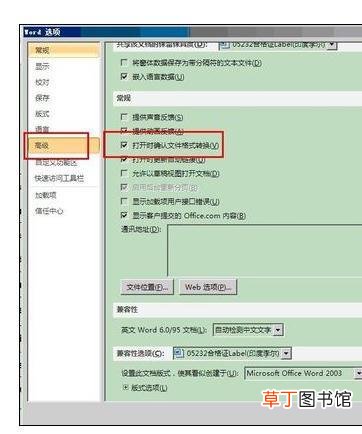The height and width of the screenshot is (434, 362).
Task: Expand the 英文 Word 6.0/95 文档 dropdown
Action: click(x=278, y=330)
